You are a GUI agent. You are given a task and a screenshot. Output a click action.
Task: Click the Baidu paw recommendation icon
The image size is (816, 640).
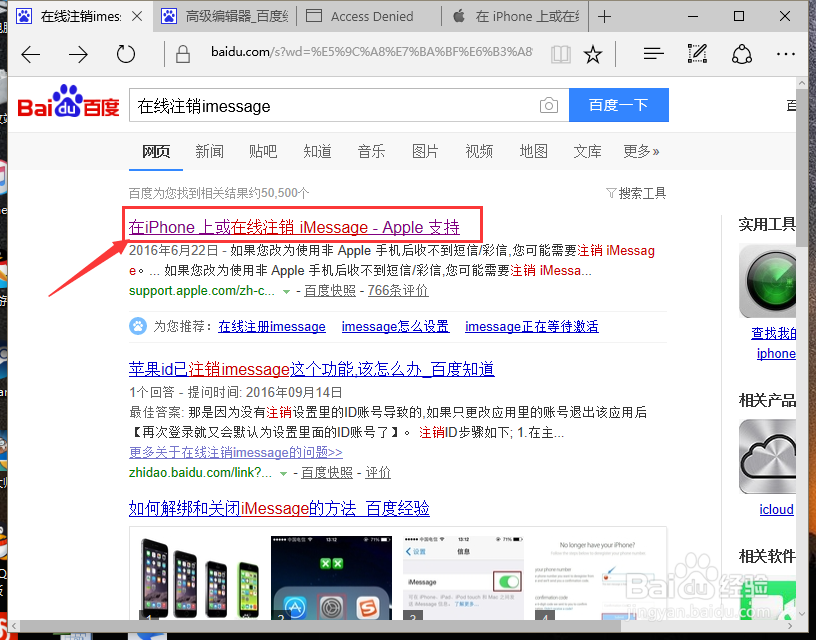coord(138,326)
